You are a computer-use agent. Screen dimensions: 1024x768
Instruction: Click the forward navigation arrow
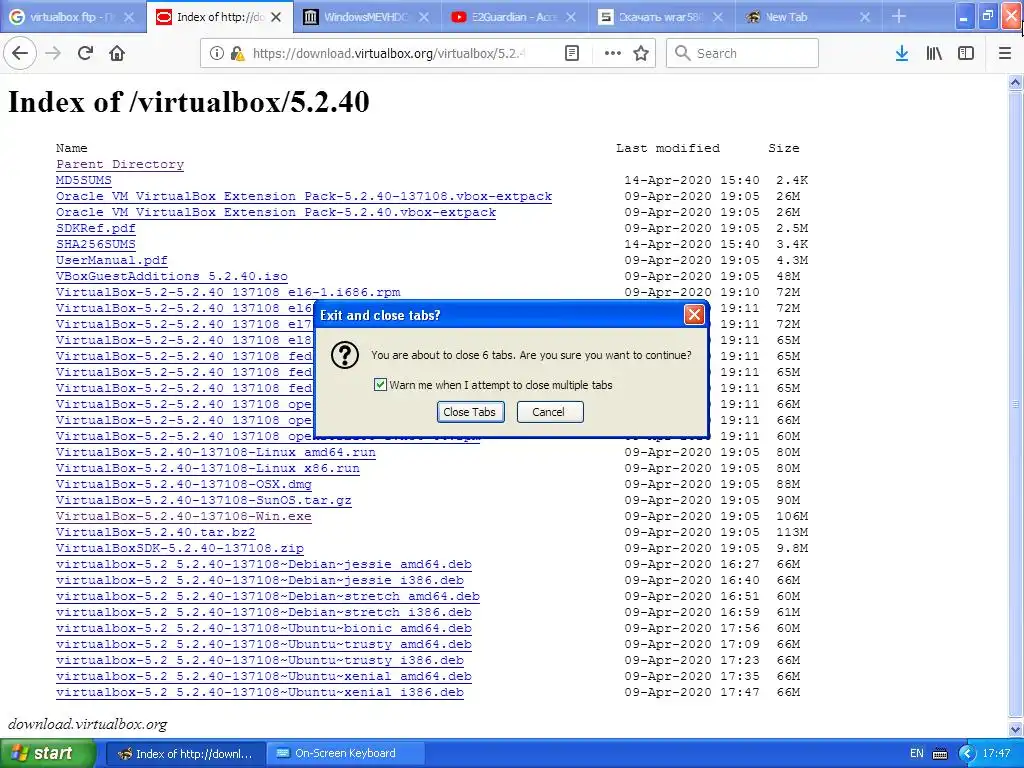click(53, 53)
